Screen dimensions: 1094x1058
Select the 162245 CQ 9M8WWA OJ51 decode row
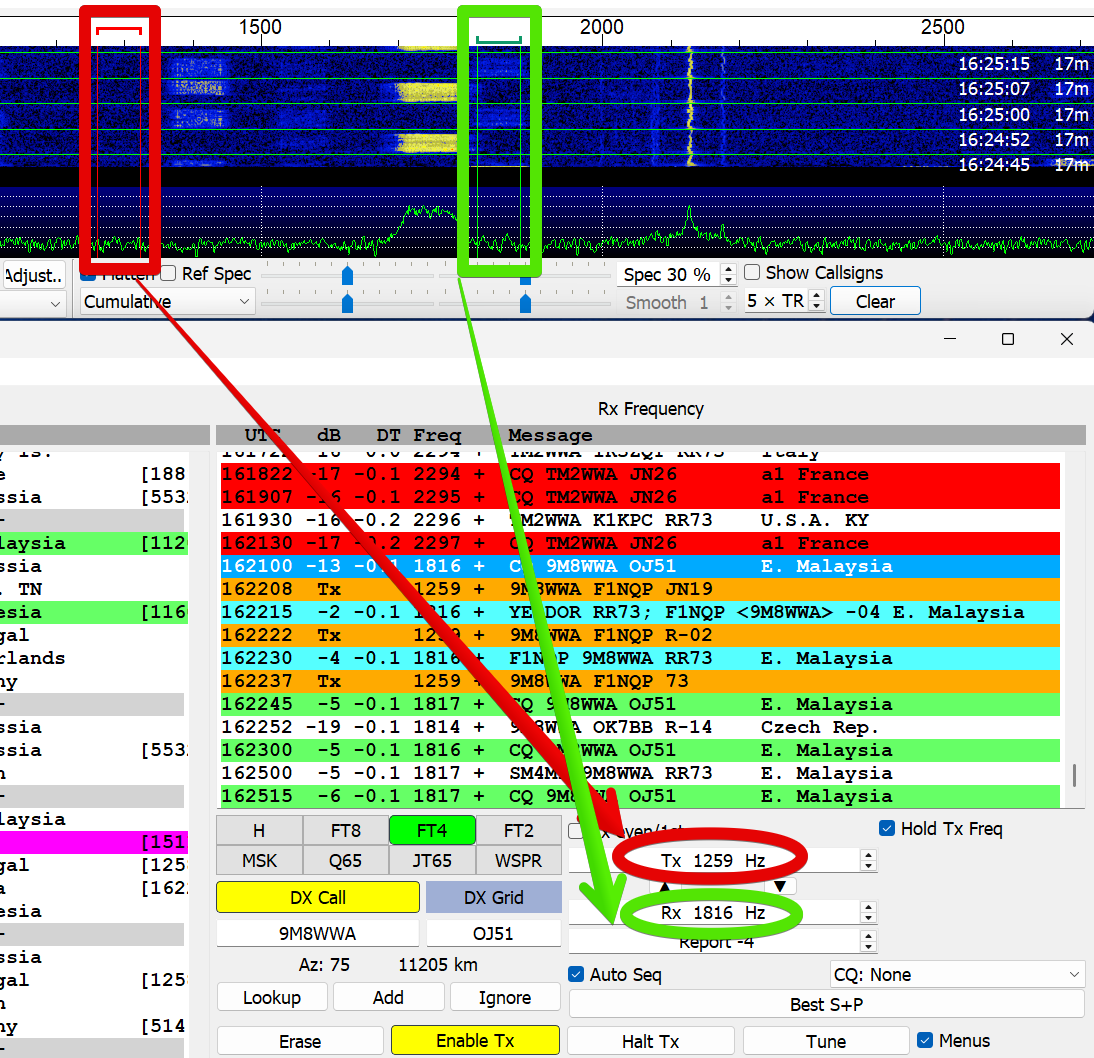tap(640, 703)
